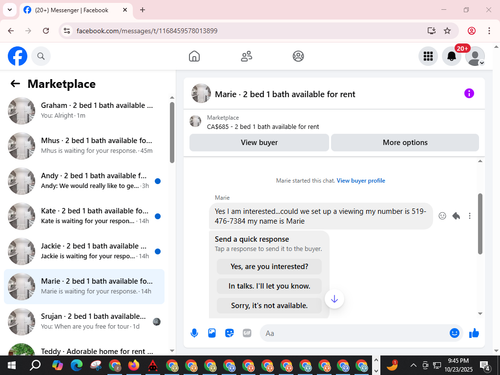Open the Windows Start button
The height and width of the screenshot is (375, 500).
[12, 365]
